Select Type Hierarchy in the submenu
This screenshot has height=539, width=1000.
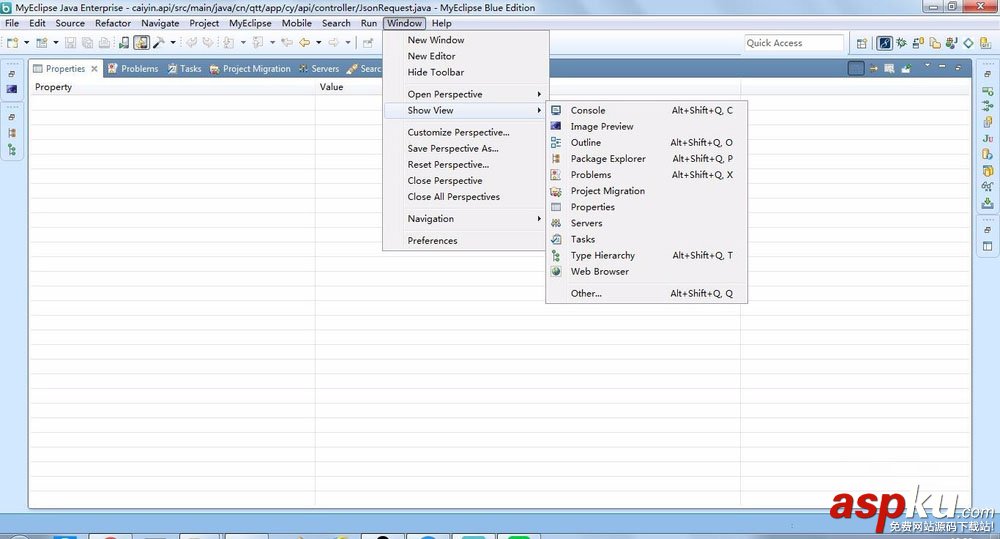(x=645, y=255)
